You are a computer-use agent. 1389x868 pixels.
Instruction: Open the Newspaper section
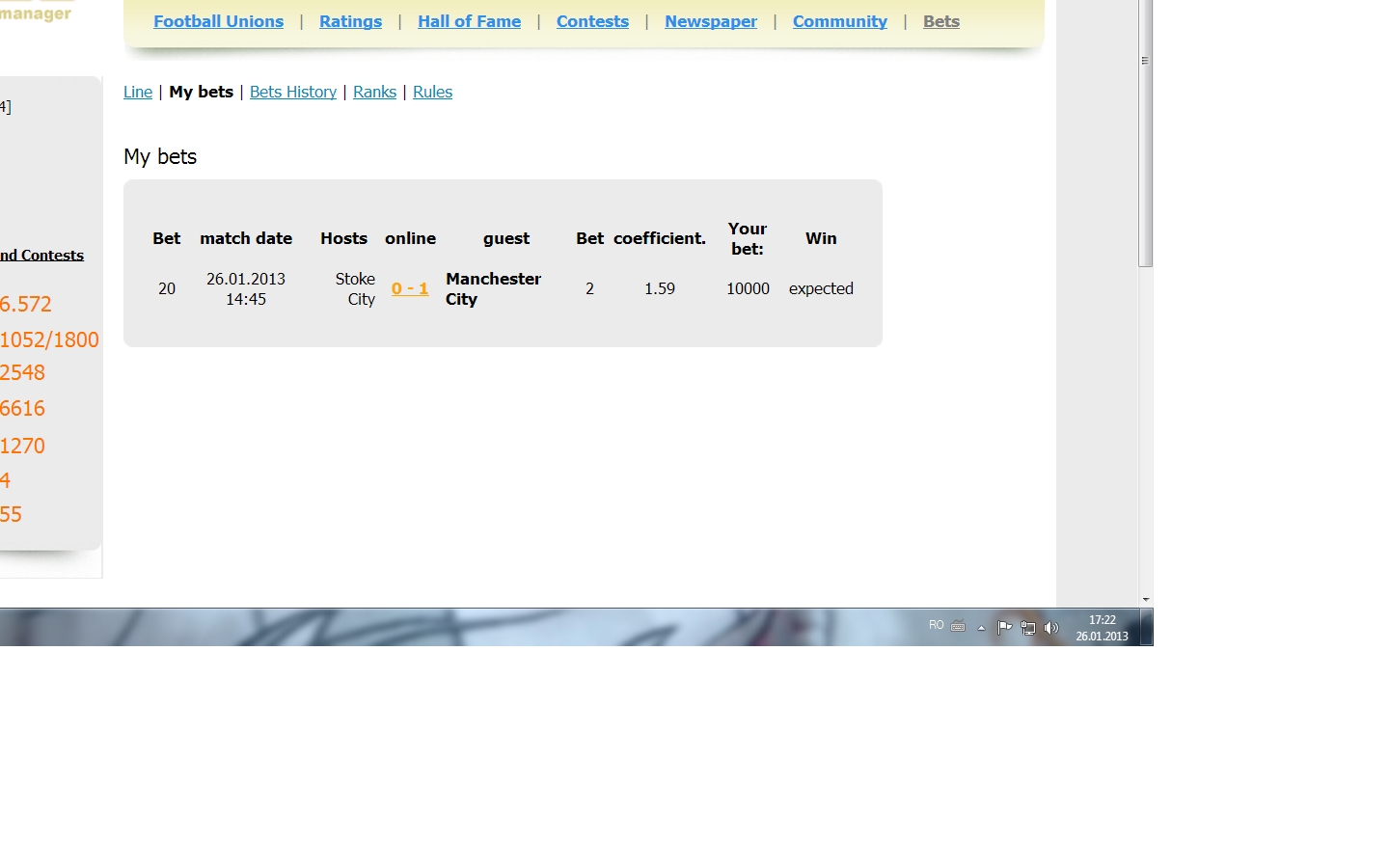(710, 21)
